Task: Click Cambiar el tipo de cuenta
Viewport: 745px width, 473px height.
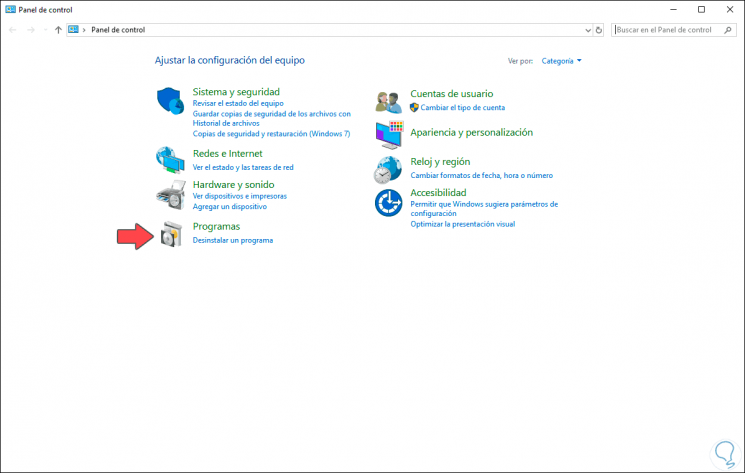Action: (x=462, y=107)
